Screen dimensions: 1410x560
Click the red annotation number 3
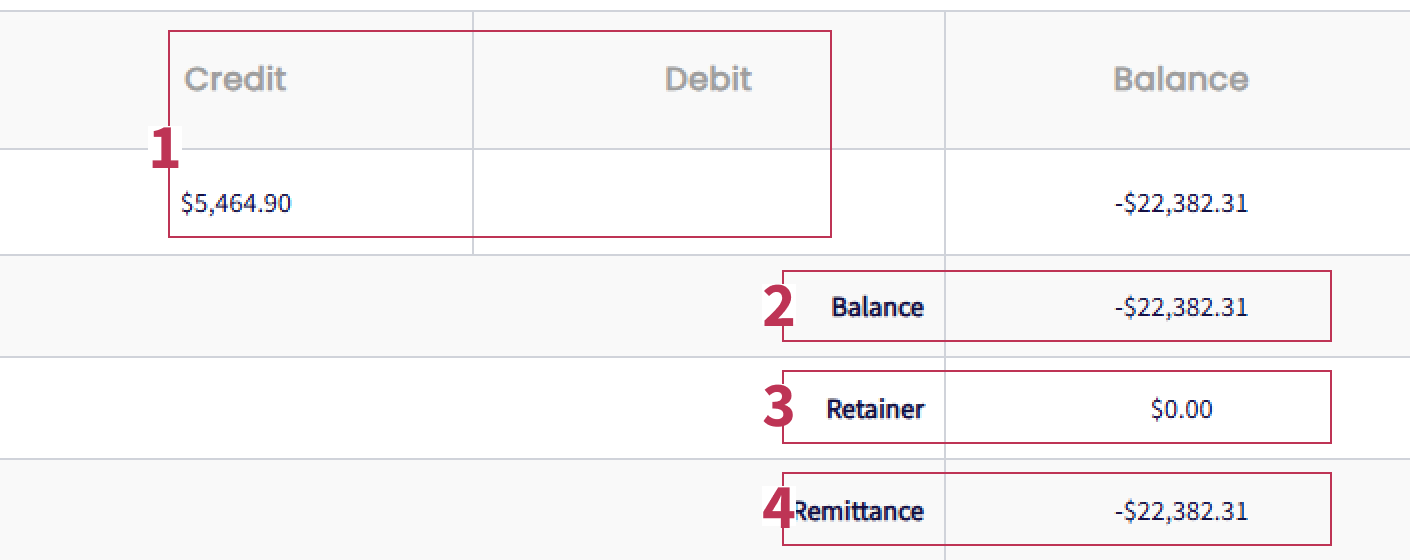pos(778,408)
